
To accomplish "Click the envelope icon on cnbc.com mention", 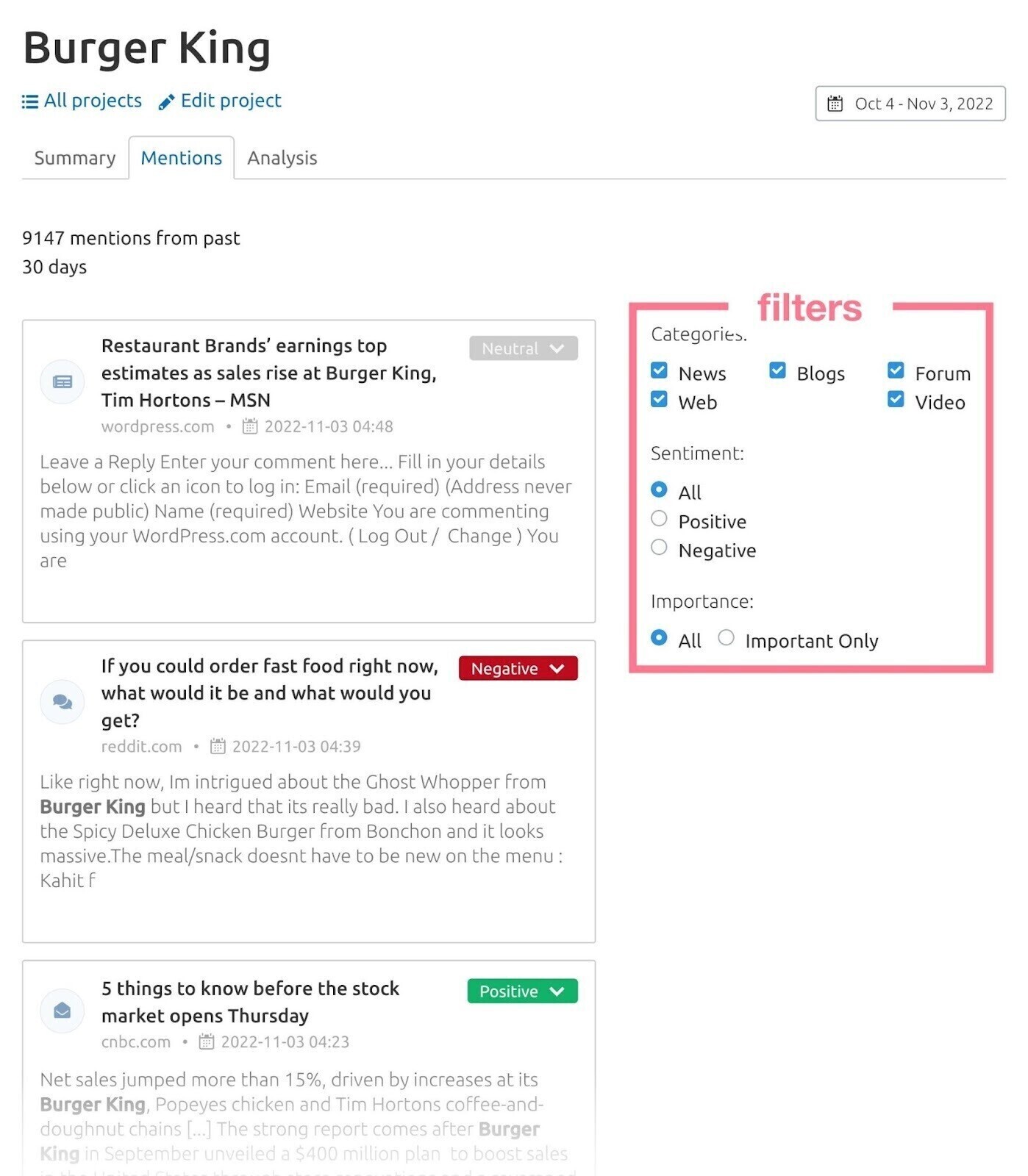I will tap(63, 1011).
